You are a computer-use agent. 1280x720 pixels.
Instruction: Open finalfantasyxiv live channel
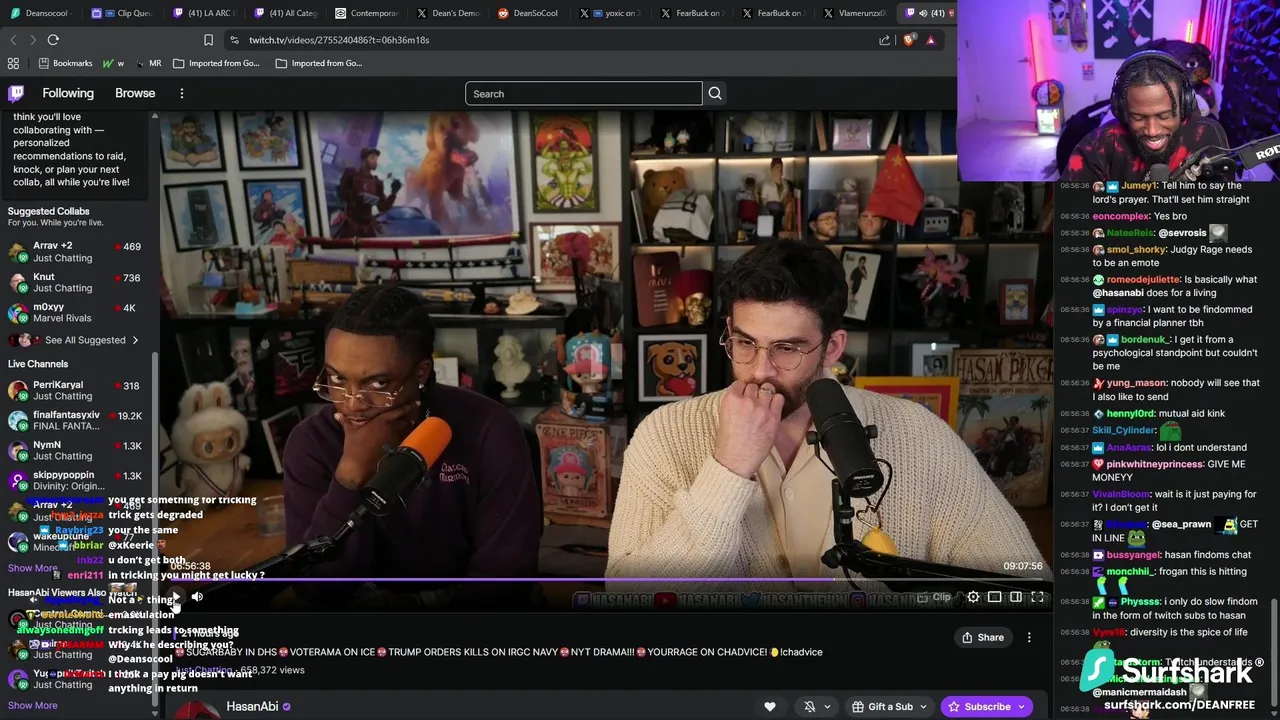[x=78, y=420]
